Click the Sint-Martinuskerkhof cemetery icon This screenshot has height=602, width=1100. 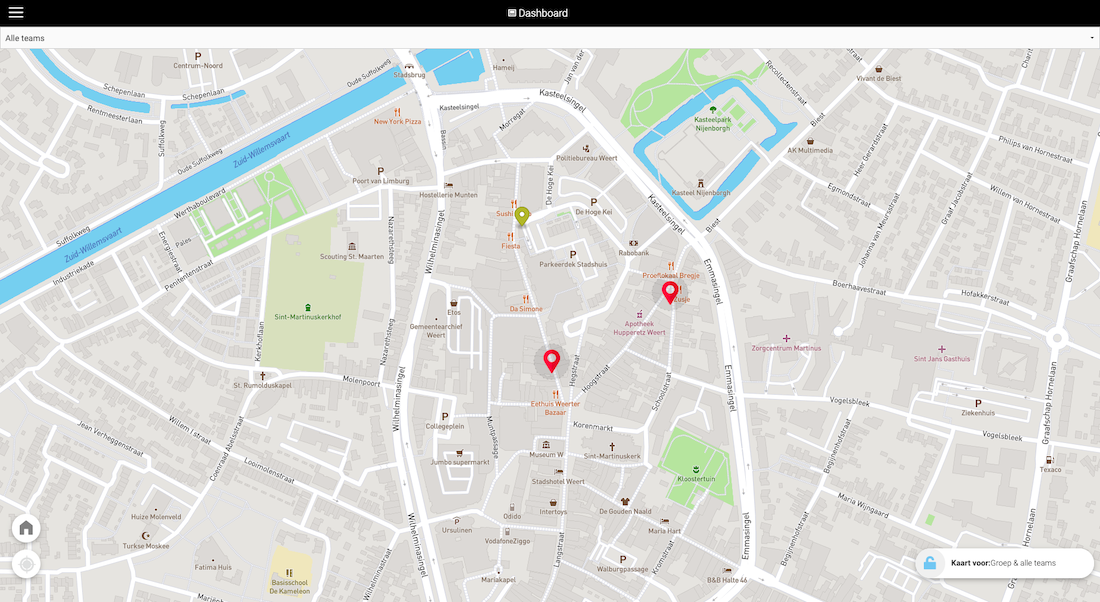pyautogui.click(x=307, y=307)
